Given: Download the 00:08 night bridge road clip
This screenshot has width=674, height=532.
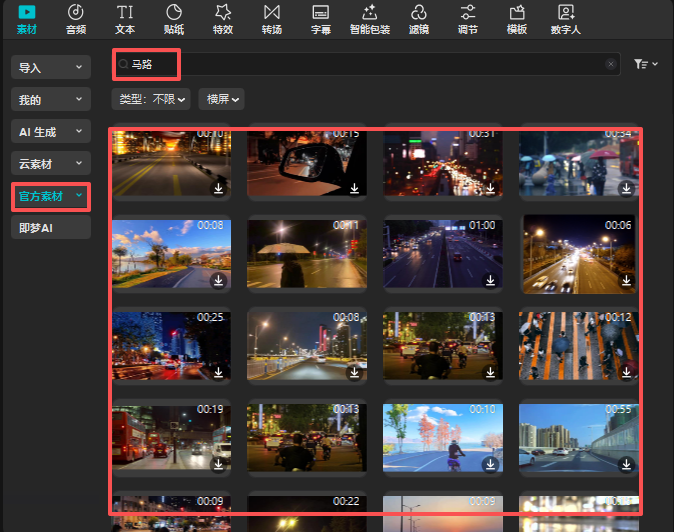Looking at the screenshot, I should [354, 372].
